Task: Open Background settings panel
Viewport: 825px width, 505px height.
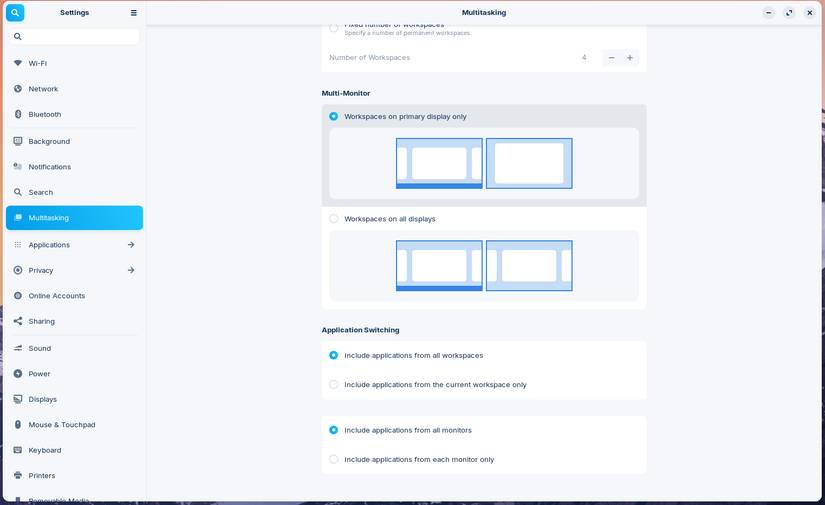Action: click(x=74, y=141)
